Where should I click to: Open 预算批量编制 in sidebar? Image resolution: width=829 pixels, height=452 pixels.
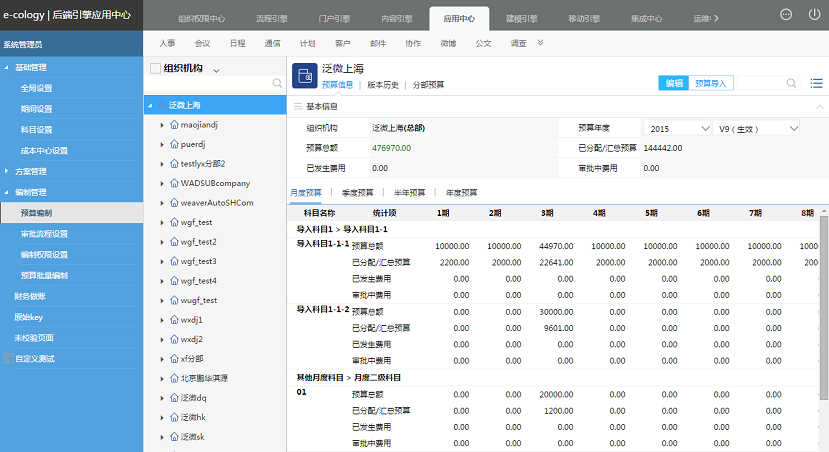tap(44, 275)
